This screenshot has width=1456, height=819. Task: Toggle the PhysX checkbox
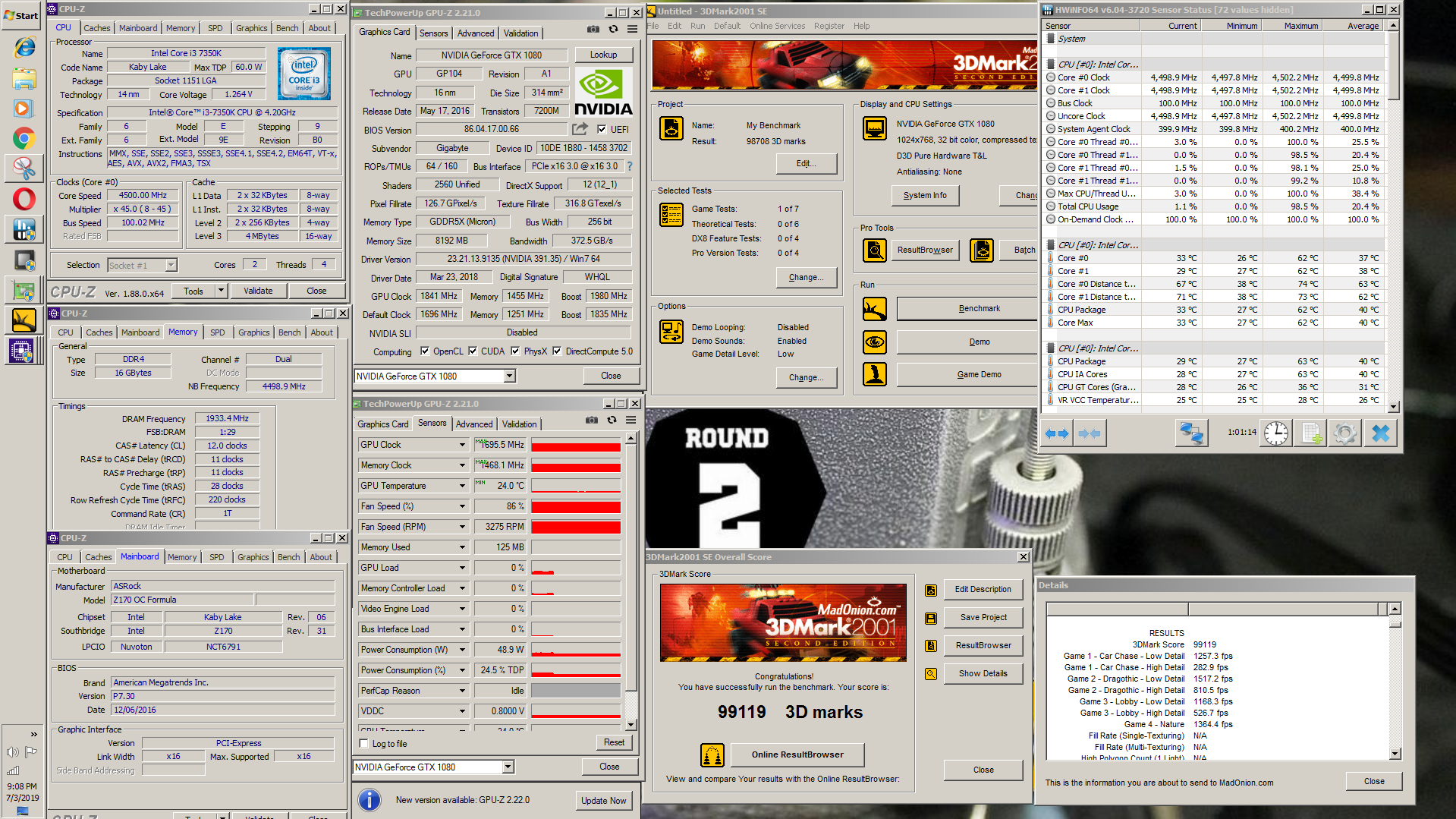(x=515, y=351)
